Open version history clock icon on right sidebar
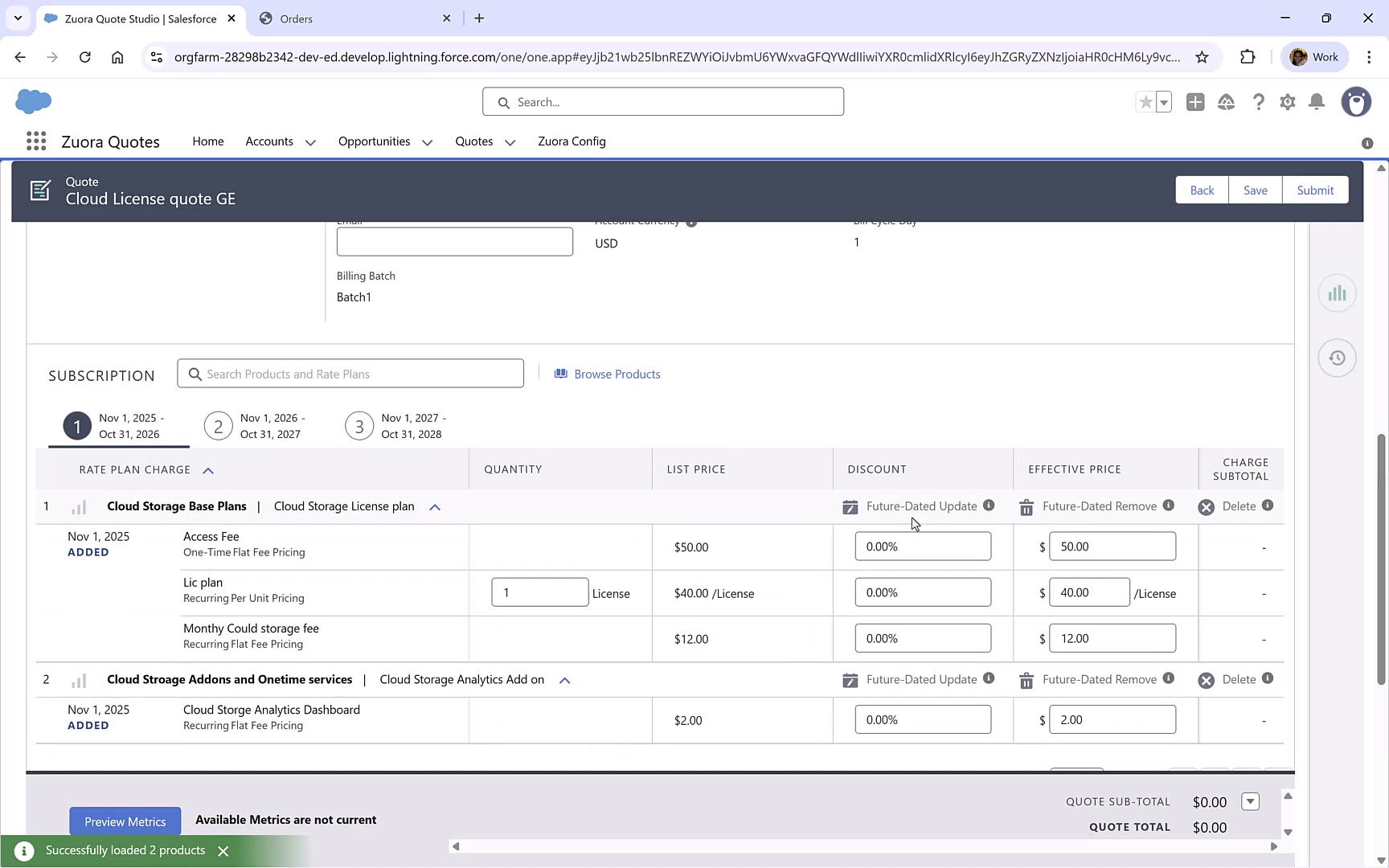 [x=1337, y=358]
